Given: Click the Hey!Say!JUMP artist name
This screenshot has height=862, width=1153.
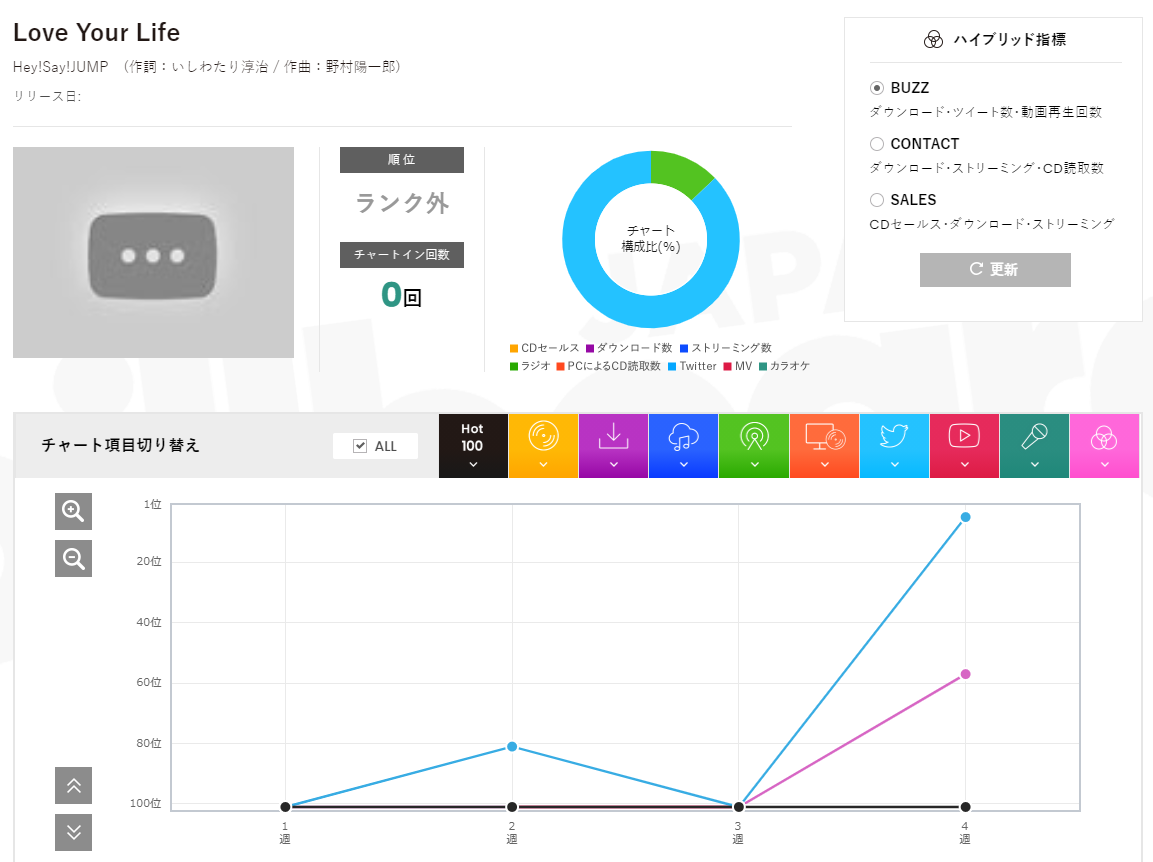Looking at the screenshot, I should 60,67.
